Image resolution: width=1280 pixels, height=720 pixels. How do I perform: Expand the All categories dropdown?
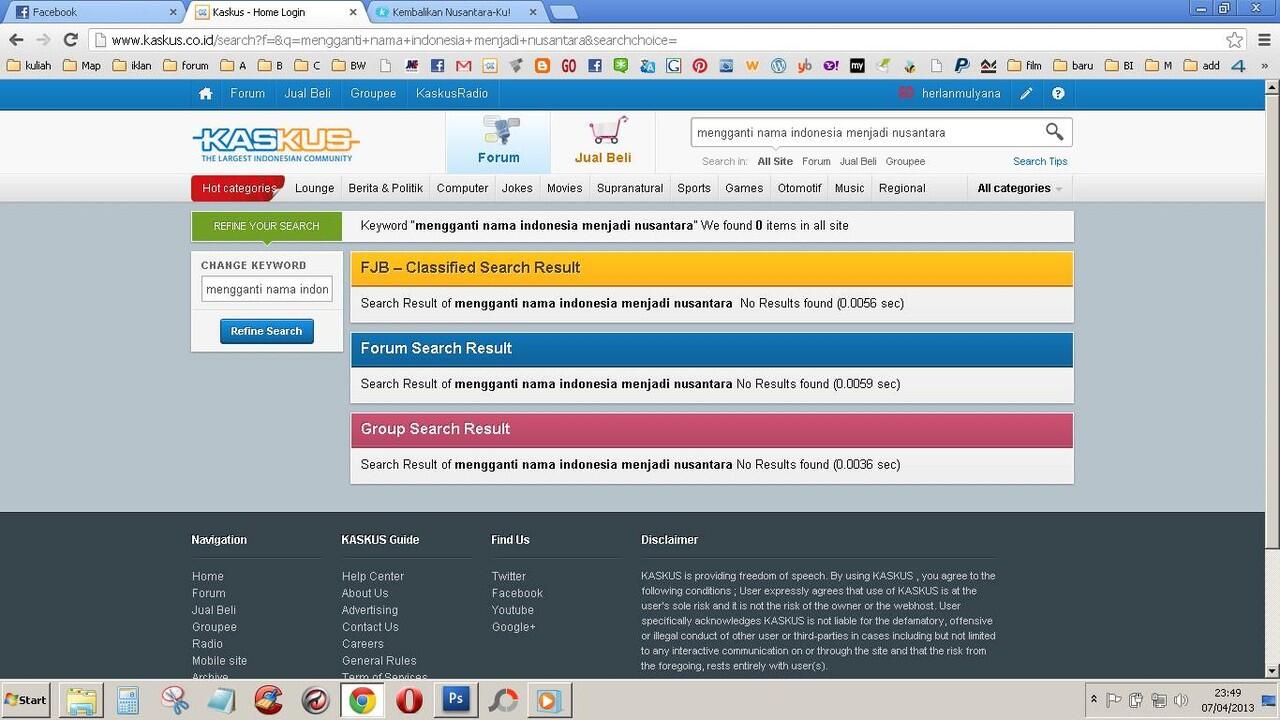click(x=1019, y=188)
